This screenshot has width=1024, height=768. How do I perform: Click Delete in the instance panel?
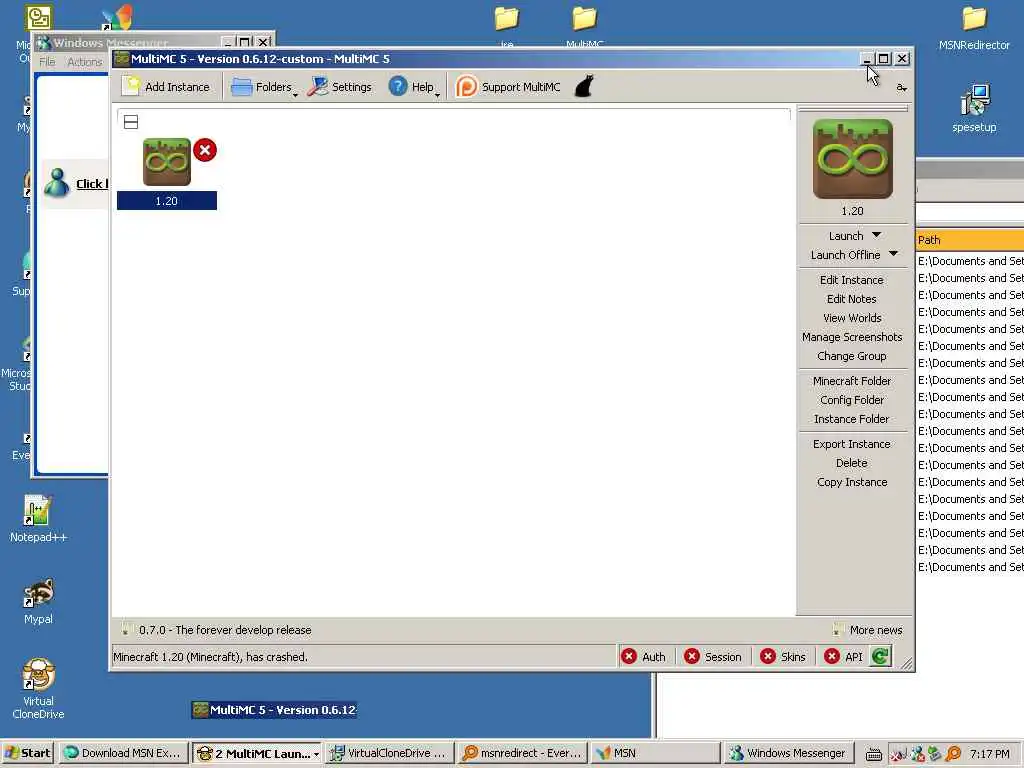coord(852,463)
